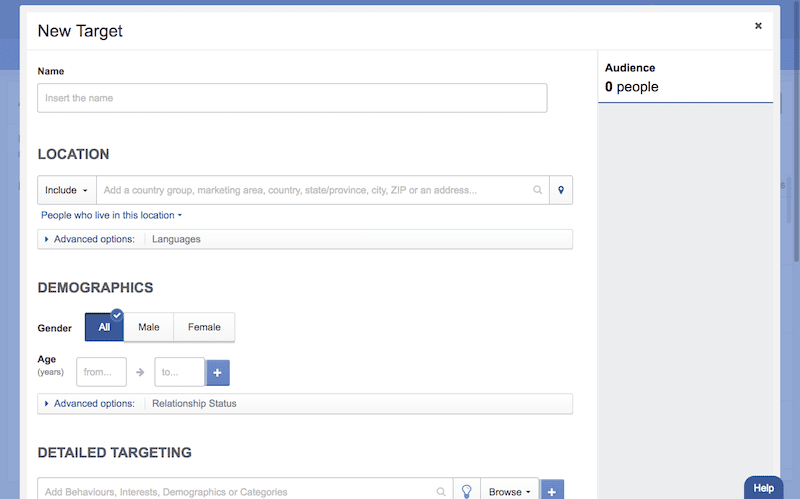Click the location search input field
Viewport: 800px width, 499px height.
tap(315, 190)
